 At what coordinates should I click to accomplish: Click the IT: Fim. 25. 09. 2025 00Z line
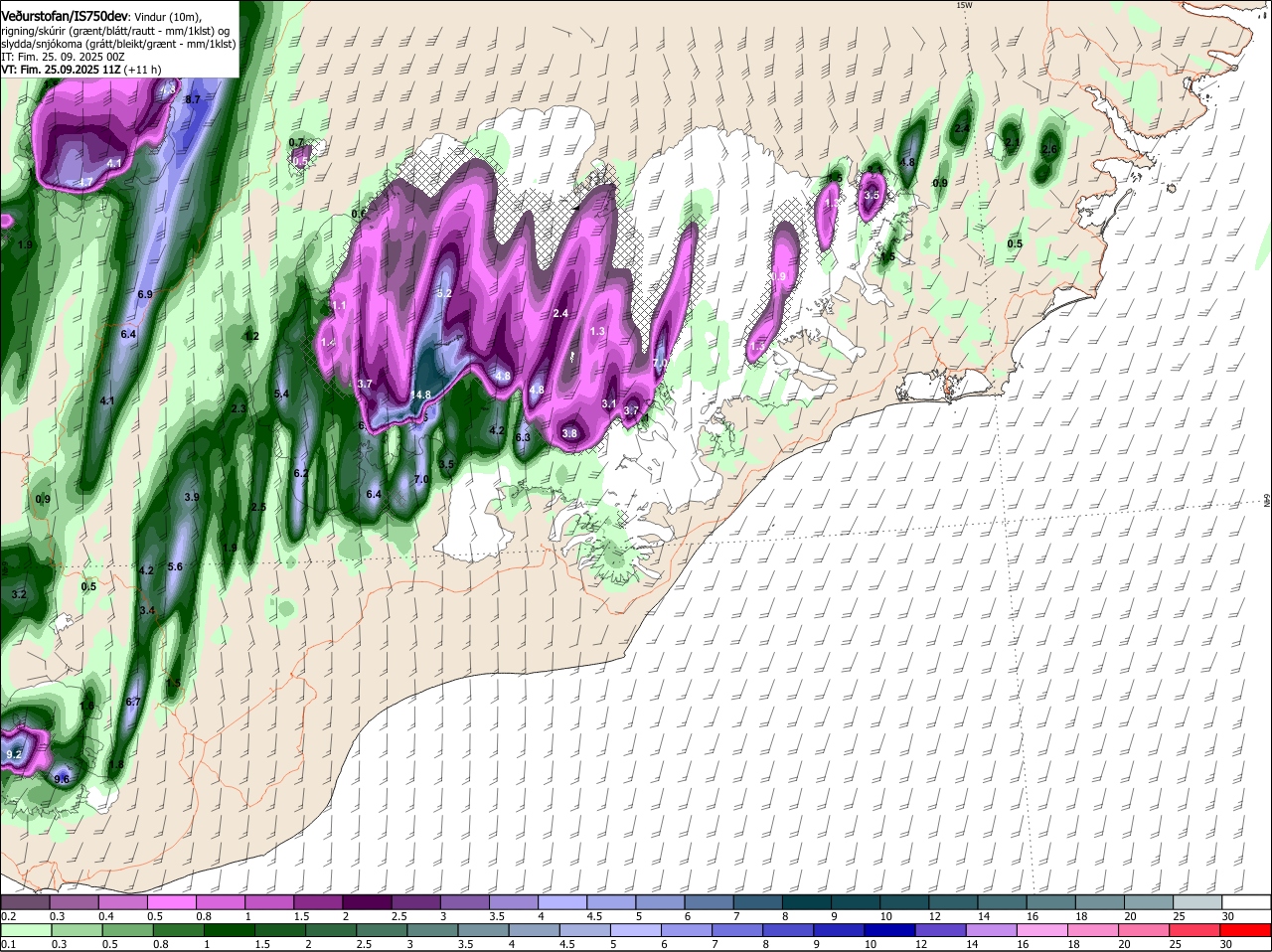pos(61,57)
